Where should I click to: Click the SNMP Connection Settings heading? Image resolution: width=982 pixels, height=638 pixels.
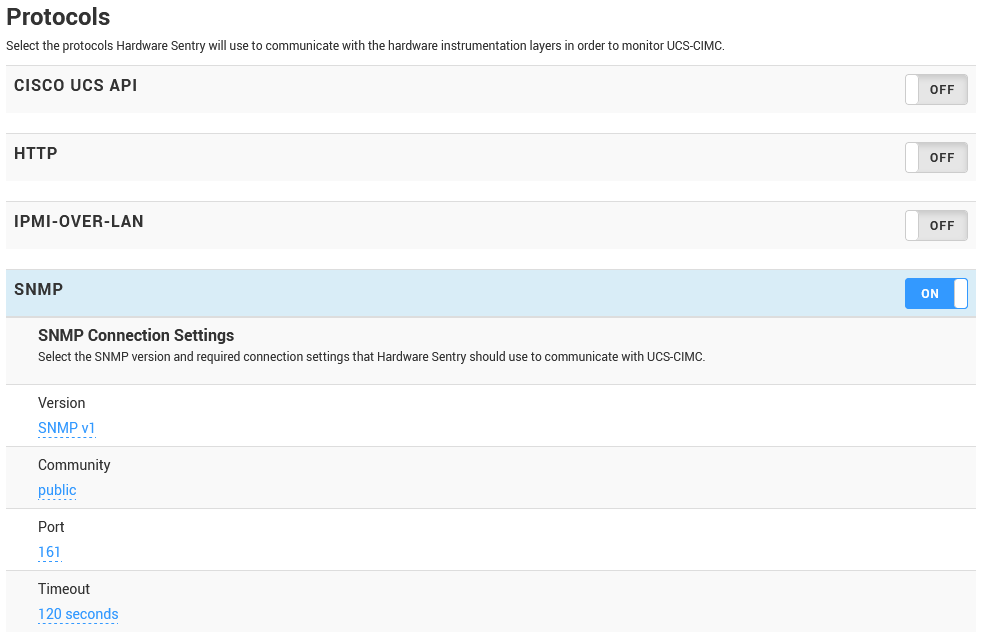(x=136, y=335)
